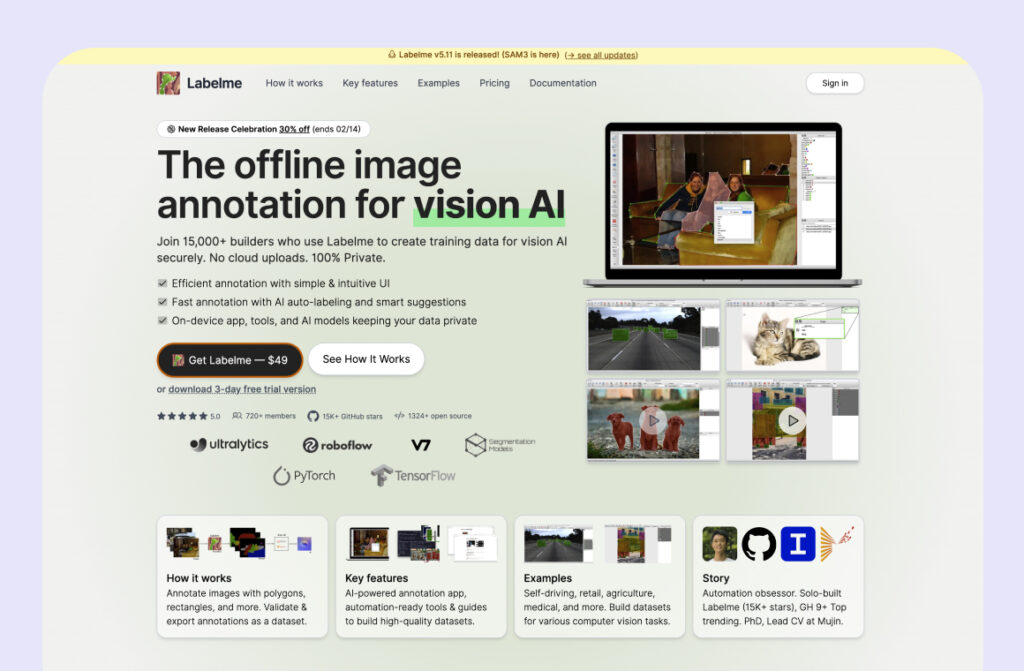Open the How it works nav item
Image resolution: width=1024 pixels, height=671 pixels.
pos(294,83)
